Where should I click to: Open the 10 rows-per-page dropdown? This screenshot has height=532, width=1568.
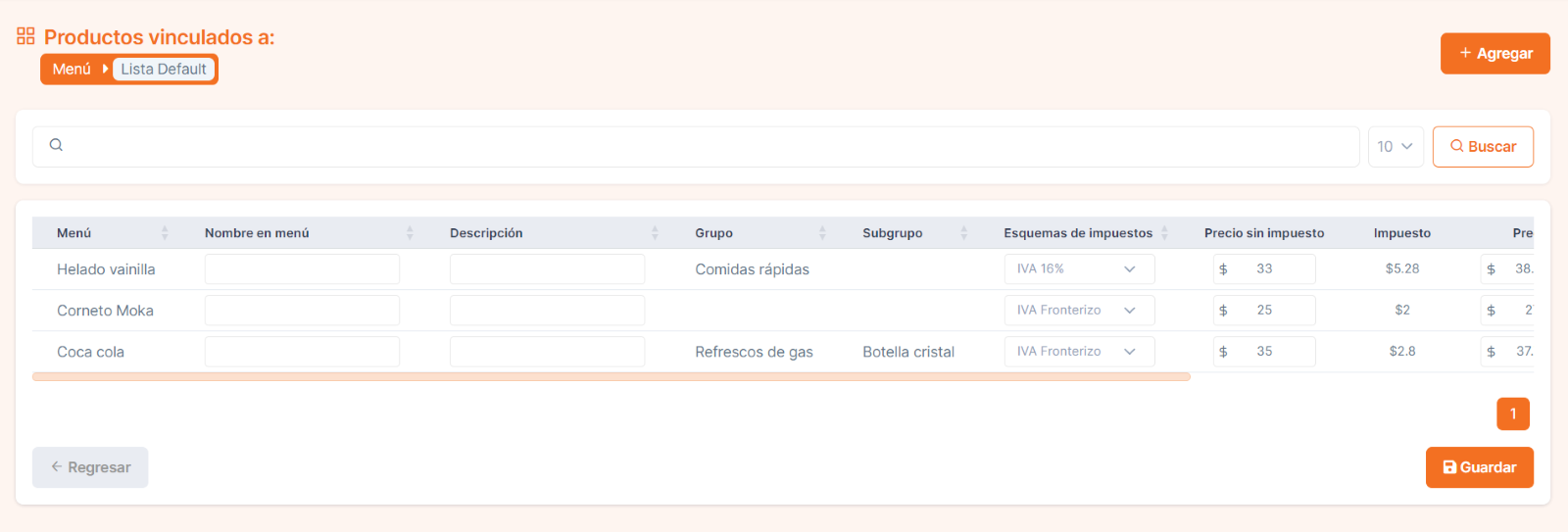(1396, 147)
